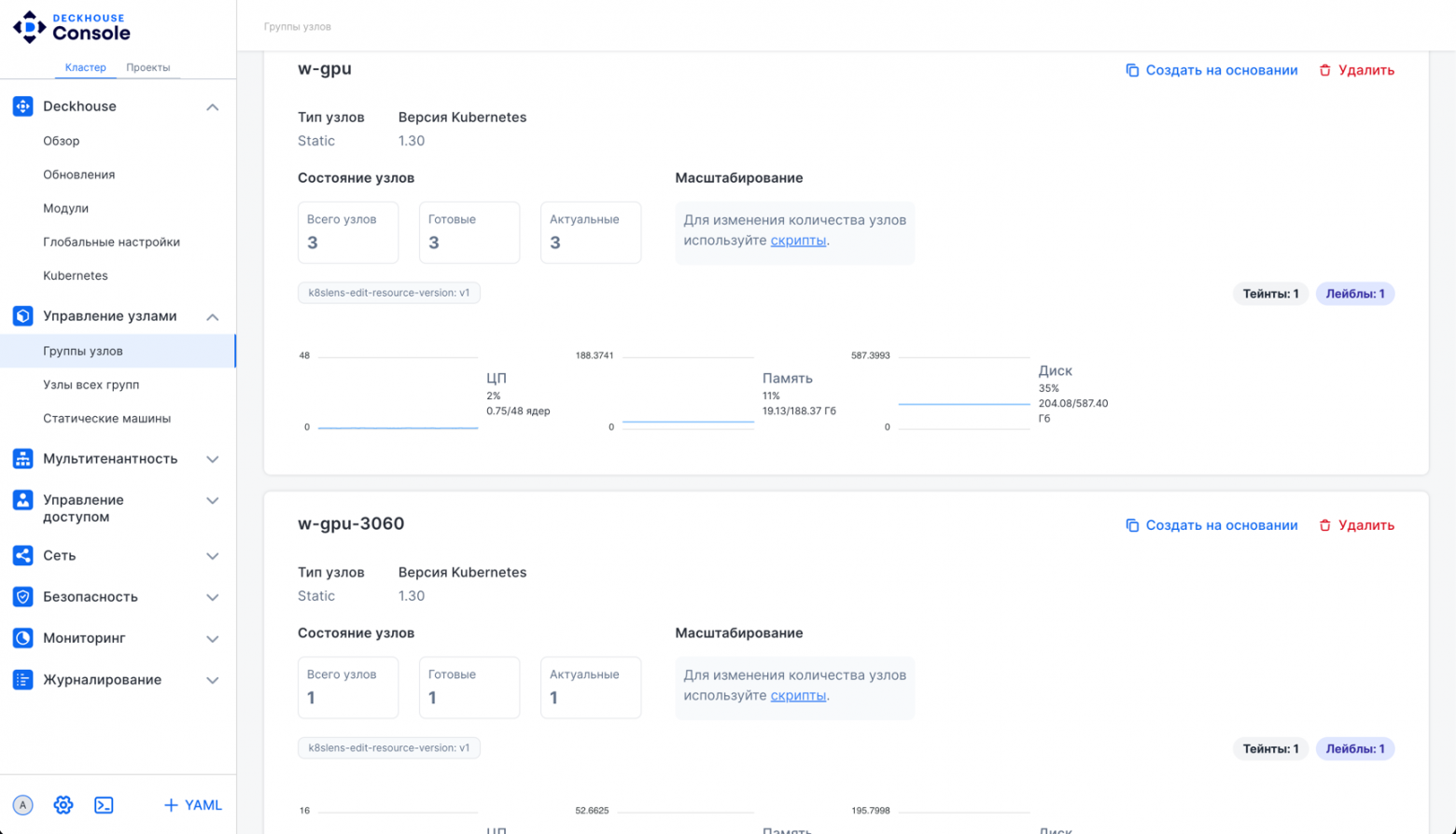The height and width of the screenshot is (834, 1456).
Task: Open the terminal console icon
Action: point(104,805)
